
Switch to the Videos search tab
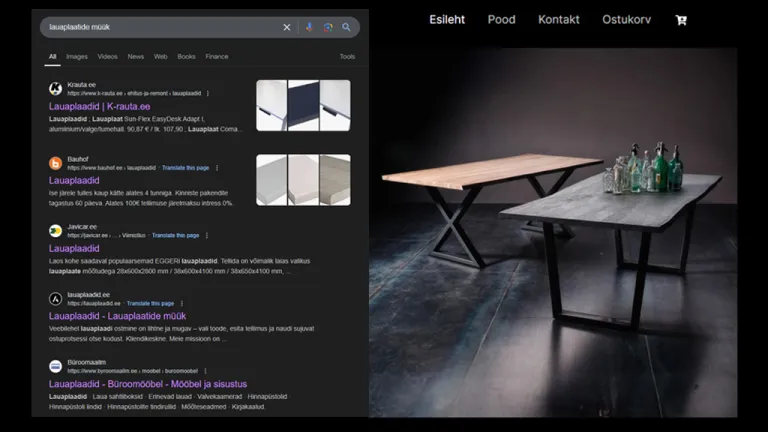107,57
